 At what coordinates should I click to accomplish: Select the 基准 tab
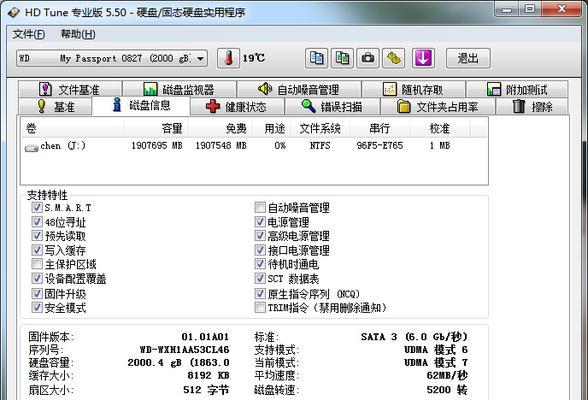coord(55,107)
